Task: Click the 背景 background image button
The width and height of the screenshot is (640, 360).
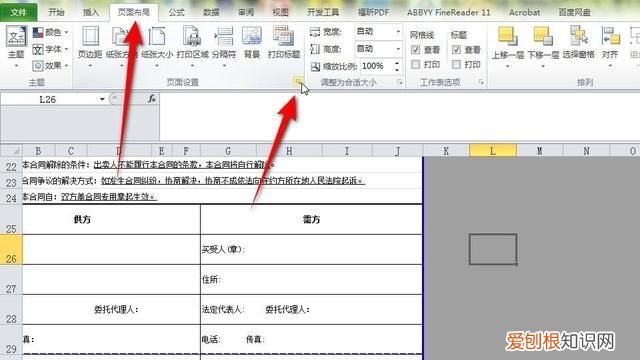Action: tap(252, 43)
